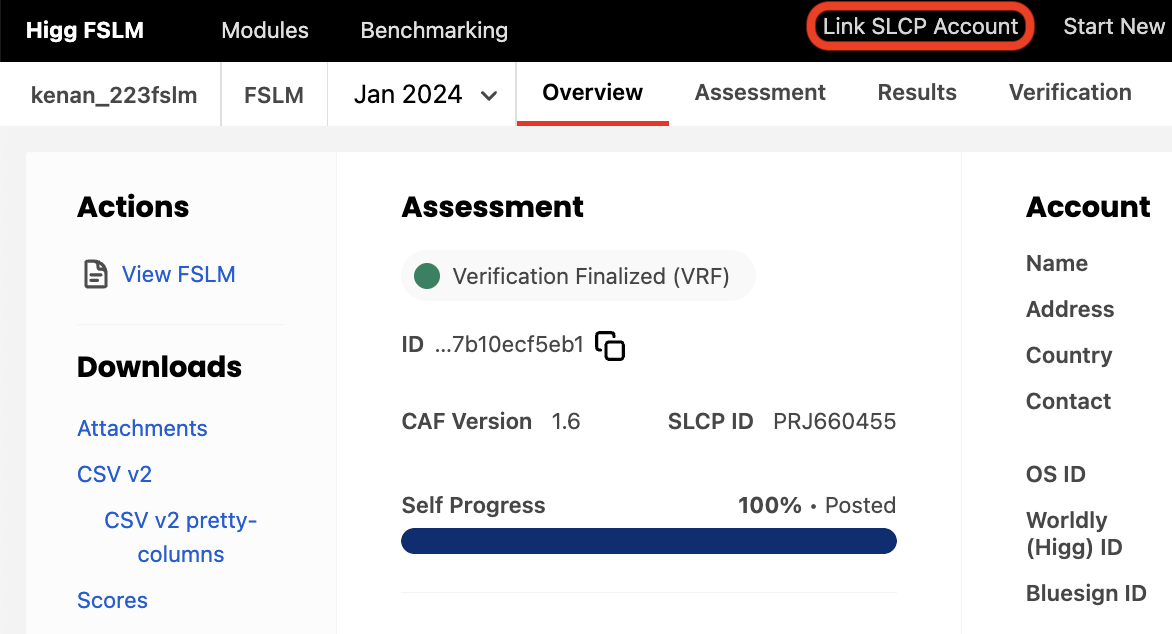This screenshot has height=634, width=1172.
Task: Switch to the Assessment tab
Action: coord(760,93)
